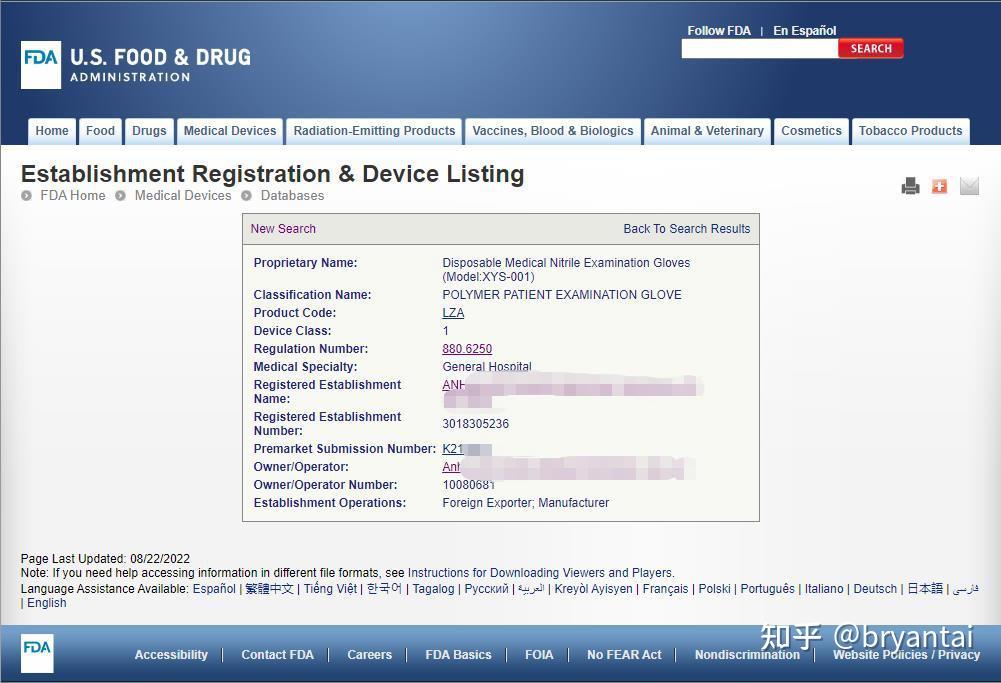Screen dimensions: 1001x683
Task: Open FDA Basics footer link
Action: [x=458, y=654]
